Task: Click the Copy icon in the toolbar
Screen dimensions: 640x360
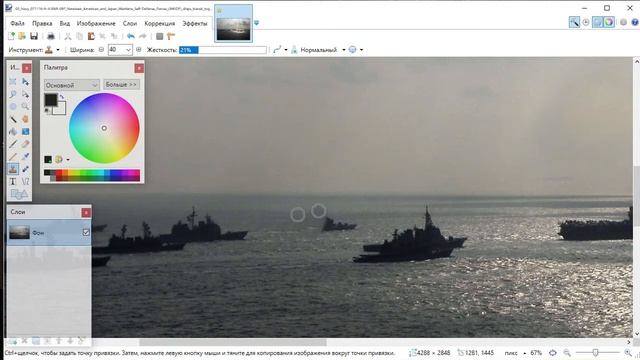Action: 80,36
